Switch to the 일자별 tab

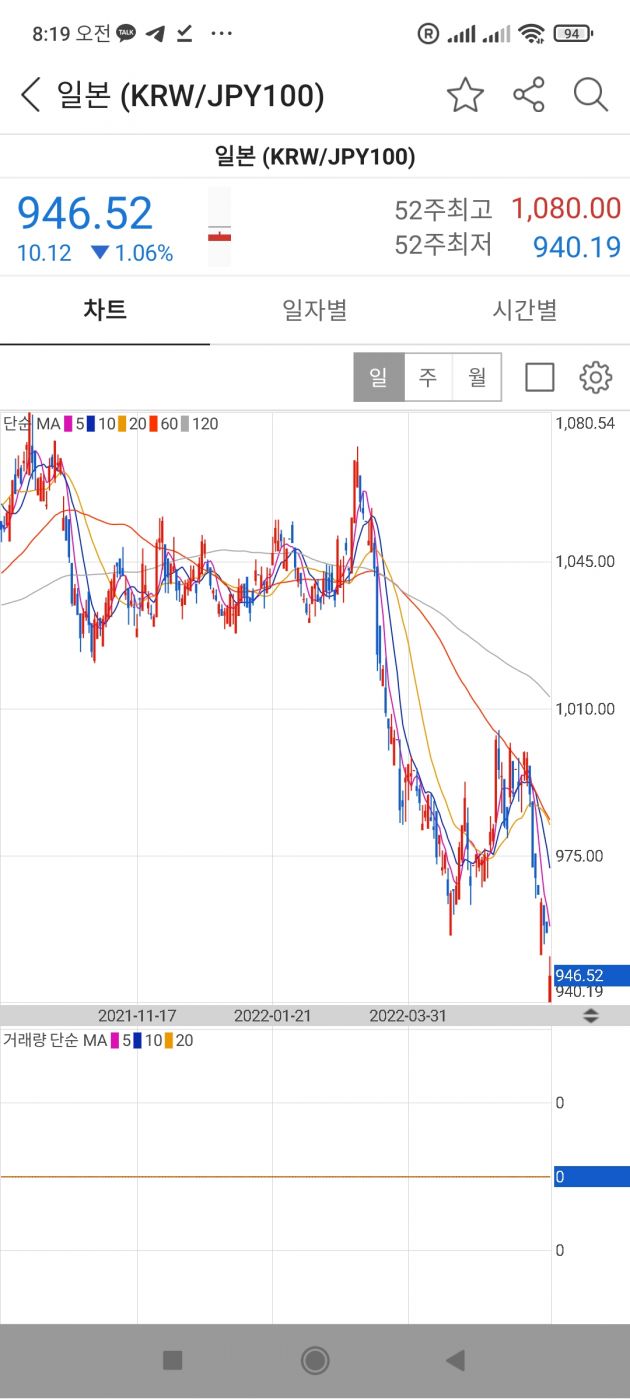[315, 310]
